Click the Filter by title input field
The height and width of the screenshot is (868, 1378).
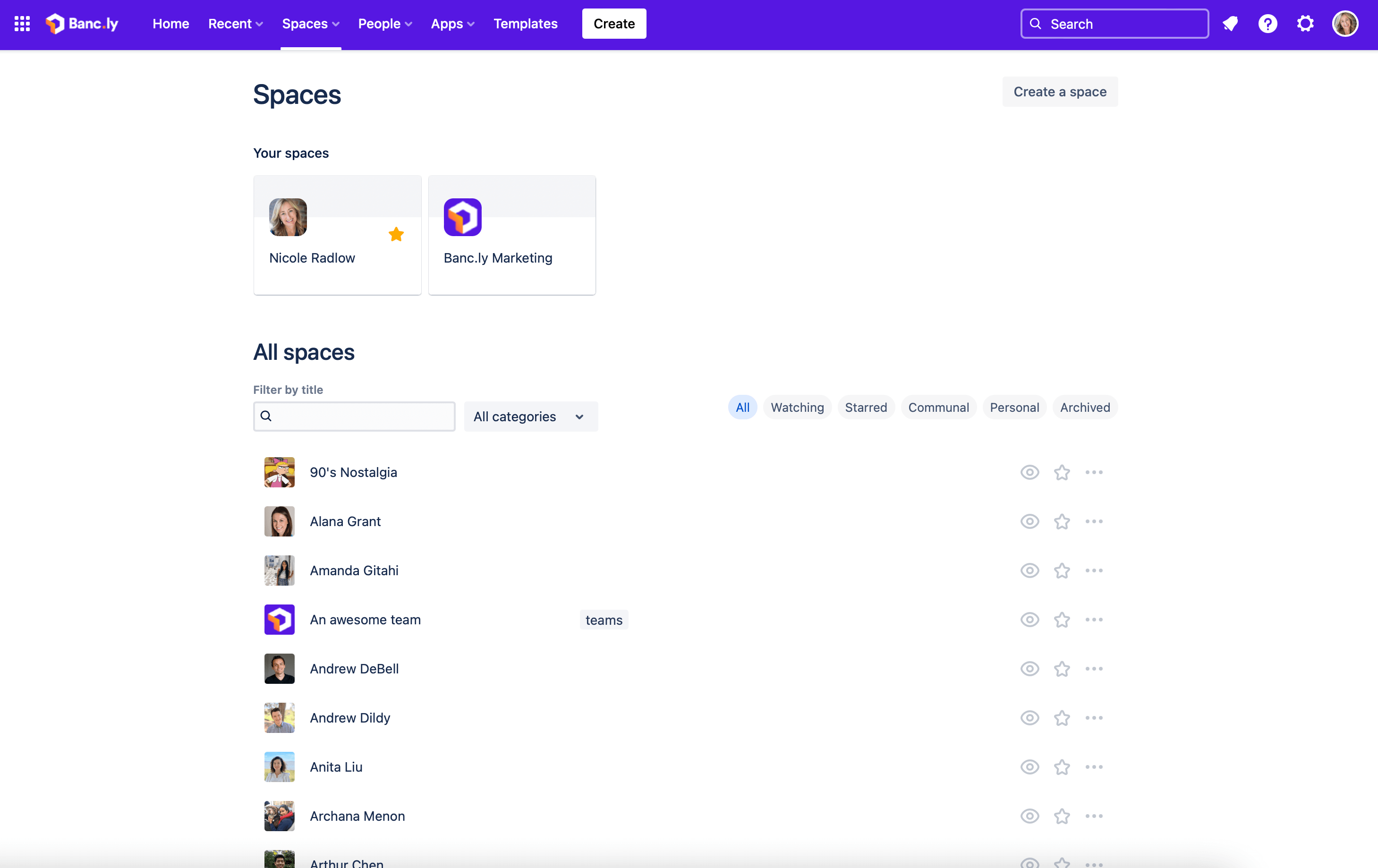point(354,416)
